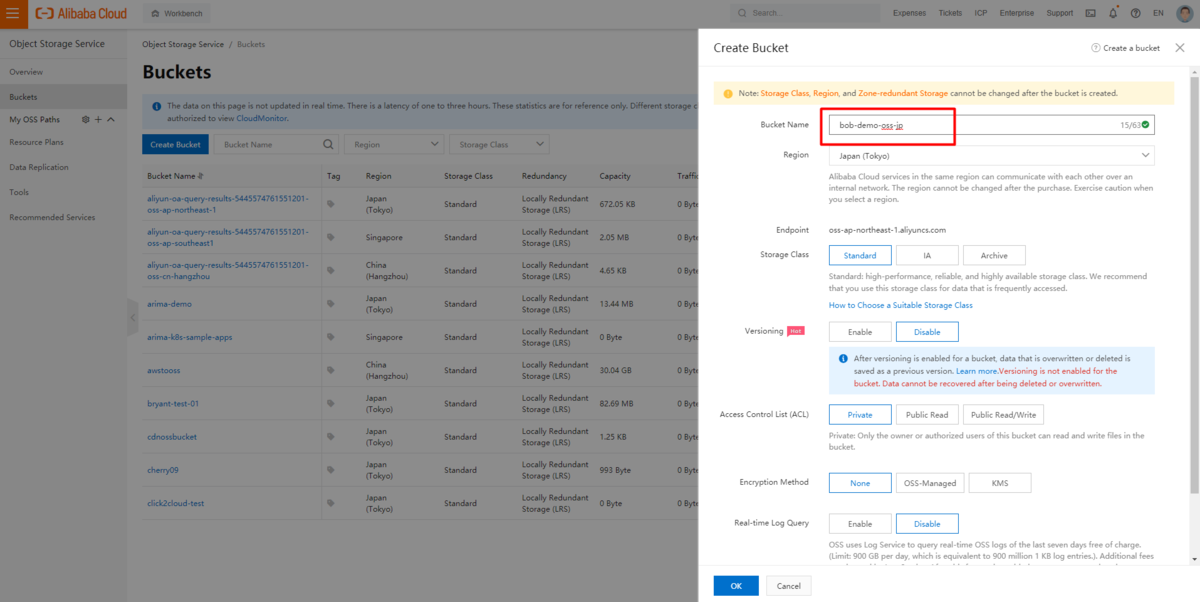Open the Tickets header menu
The height and width of the screenshot is (602, 1200).
coord(950,13)
